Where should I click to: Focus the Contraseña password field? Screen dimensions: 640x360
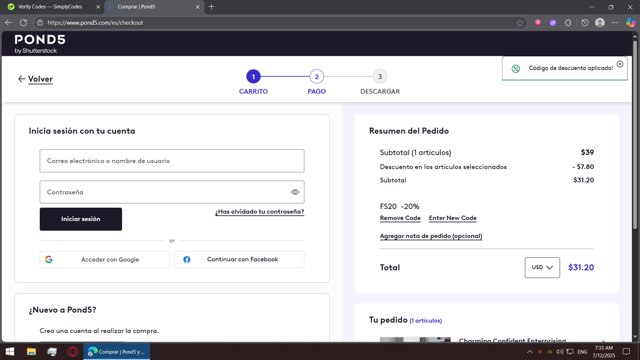[172, 192]
